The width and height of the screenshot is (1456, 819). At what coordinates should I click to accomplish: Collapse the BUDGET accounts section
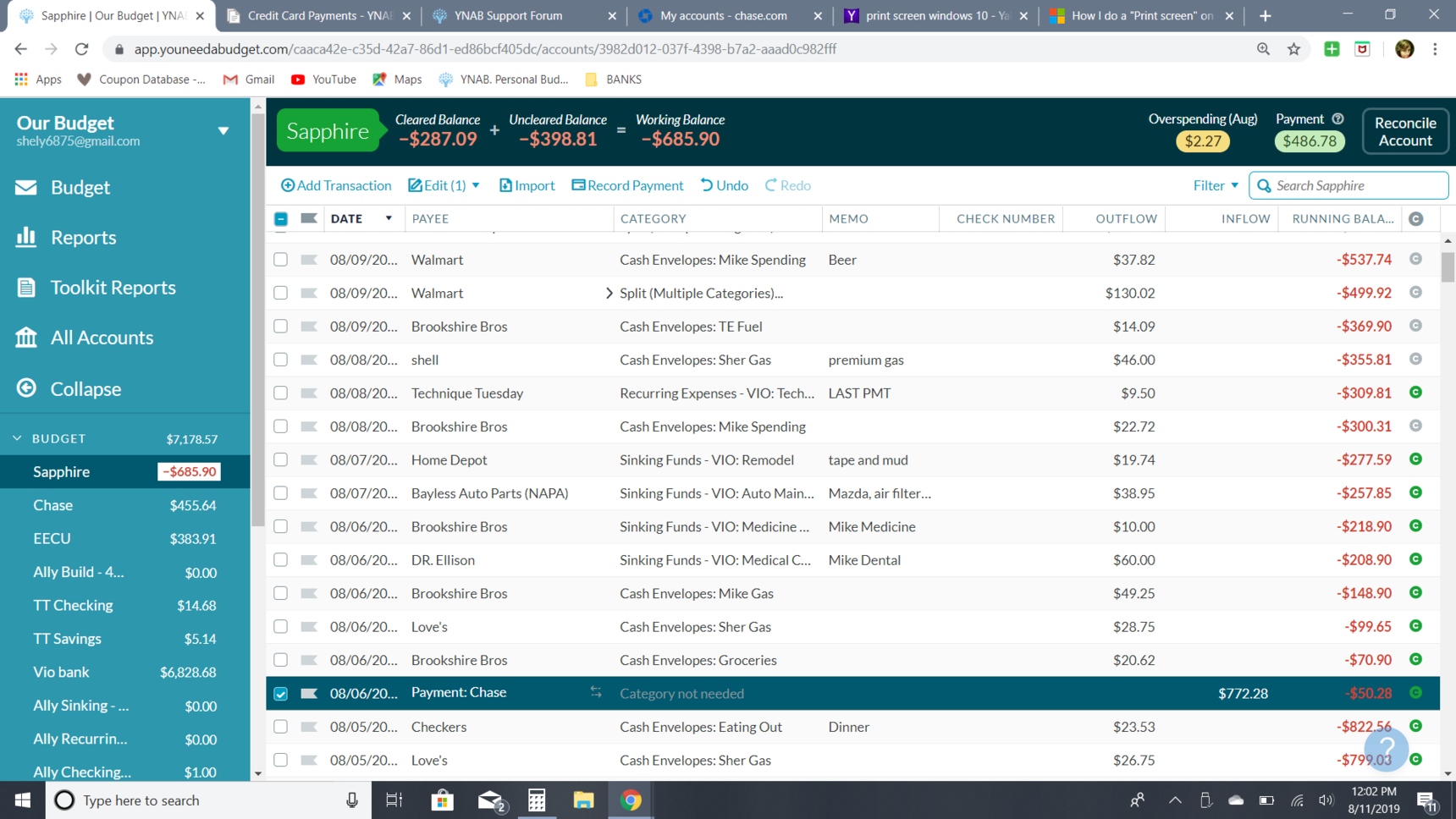pos(17,438)
